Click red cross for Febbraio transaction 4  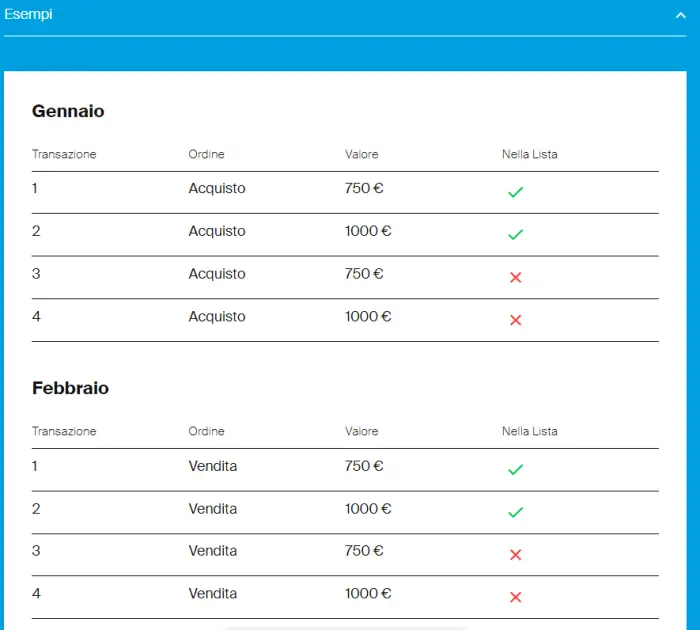click(516, 597)
